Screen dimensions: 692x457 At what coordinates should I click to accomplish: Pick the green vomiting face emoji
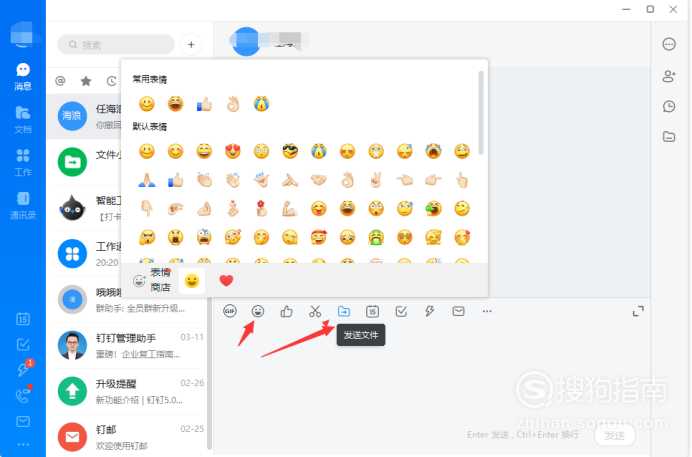tap(376, 237)
